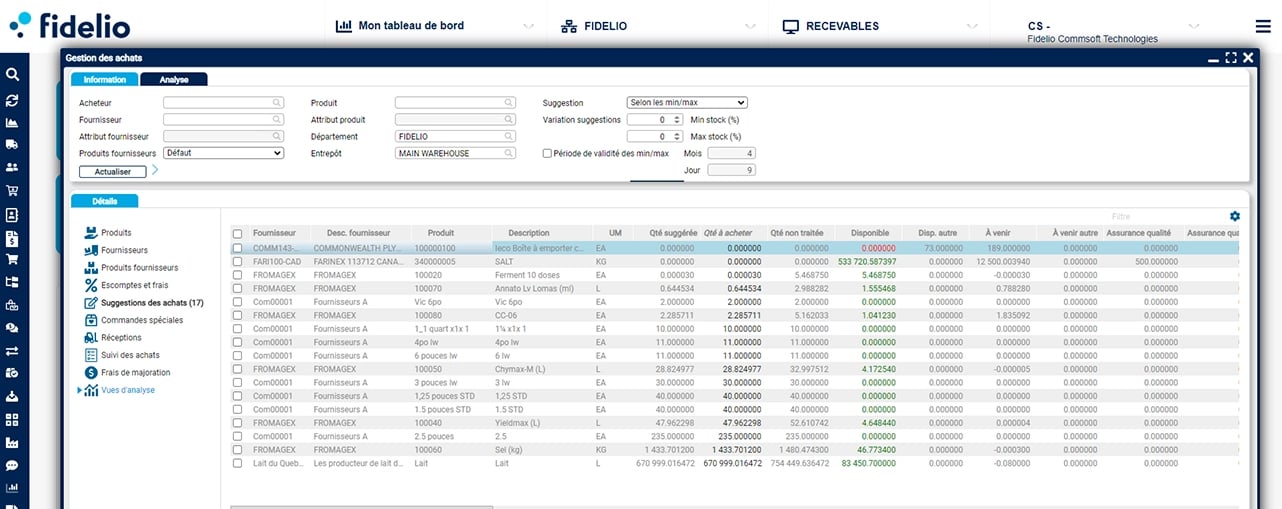This screenshot has height=509, width=1282.
Task: Open the Suggestion dropdown Selon les min/max
Action: click(687, 102)
